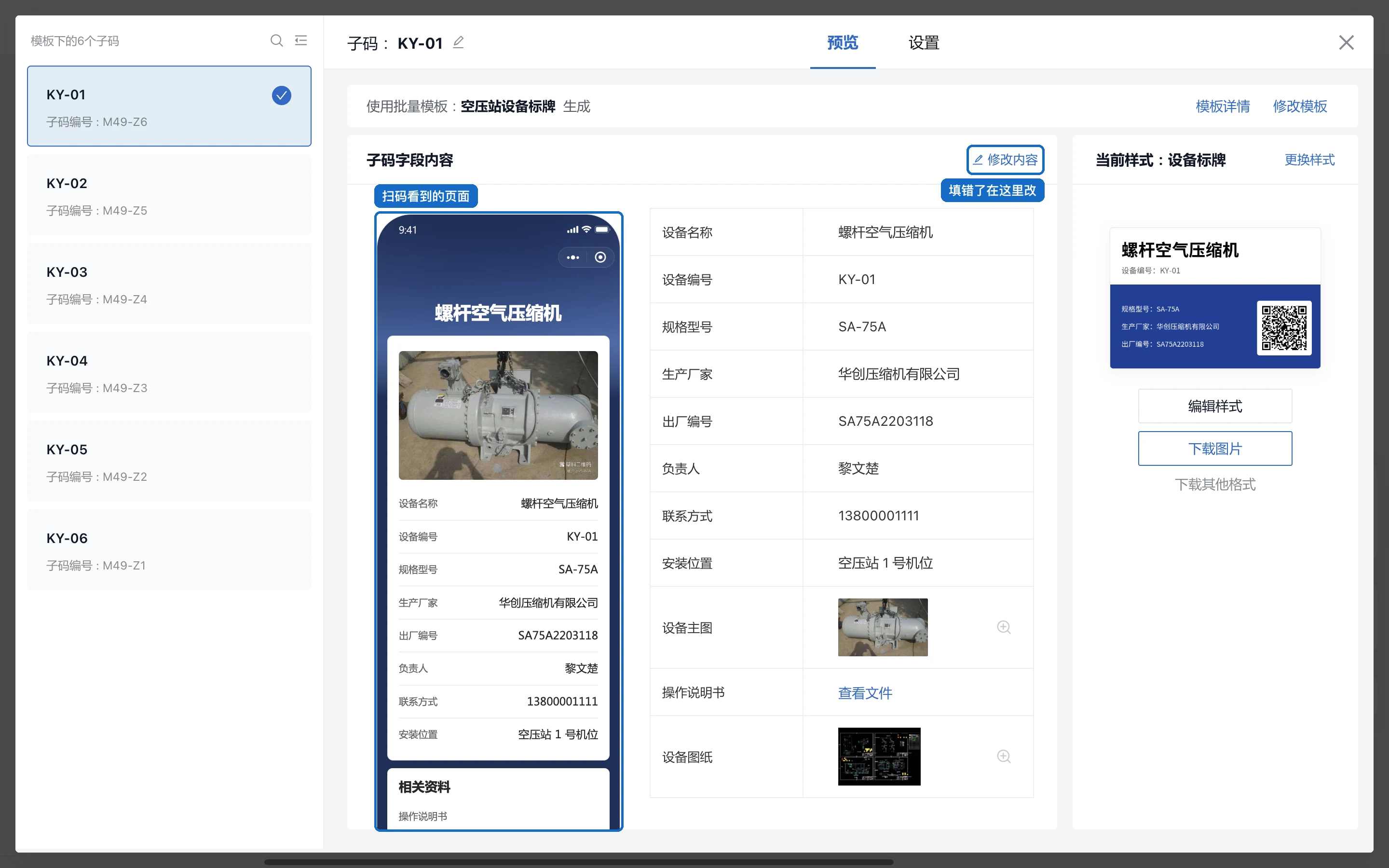Click the 下载图片 button
This screenshot has width=1389, height=868.
click(x=1215, y=448)
